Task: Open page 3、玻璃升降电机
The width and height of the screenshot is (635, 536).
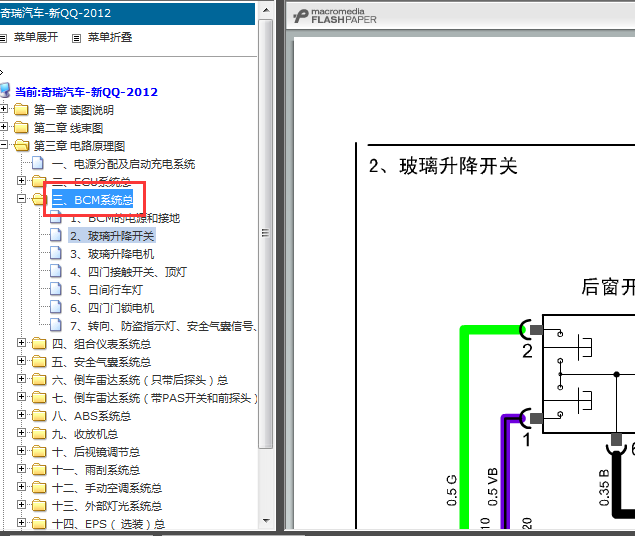Action: click(x=112, y=254)
